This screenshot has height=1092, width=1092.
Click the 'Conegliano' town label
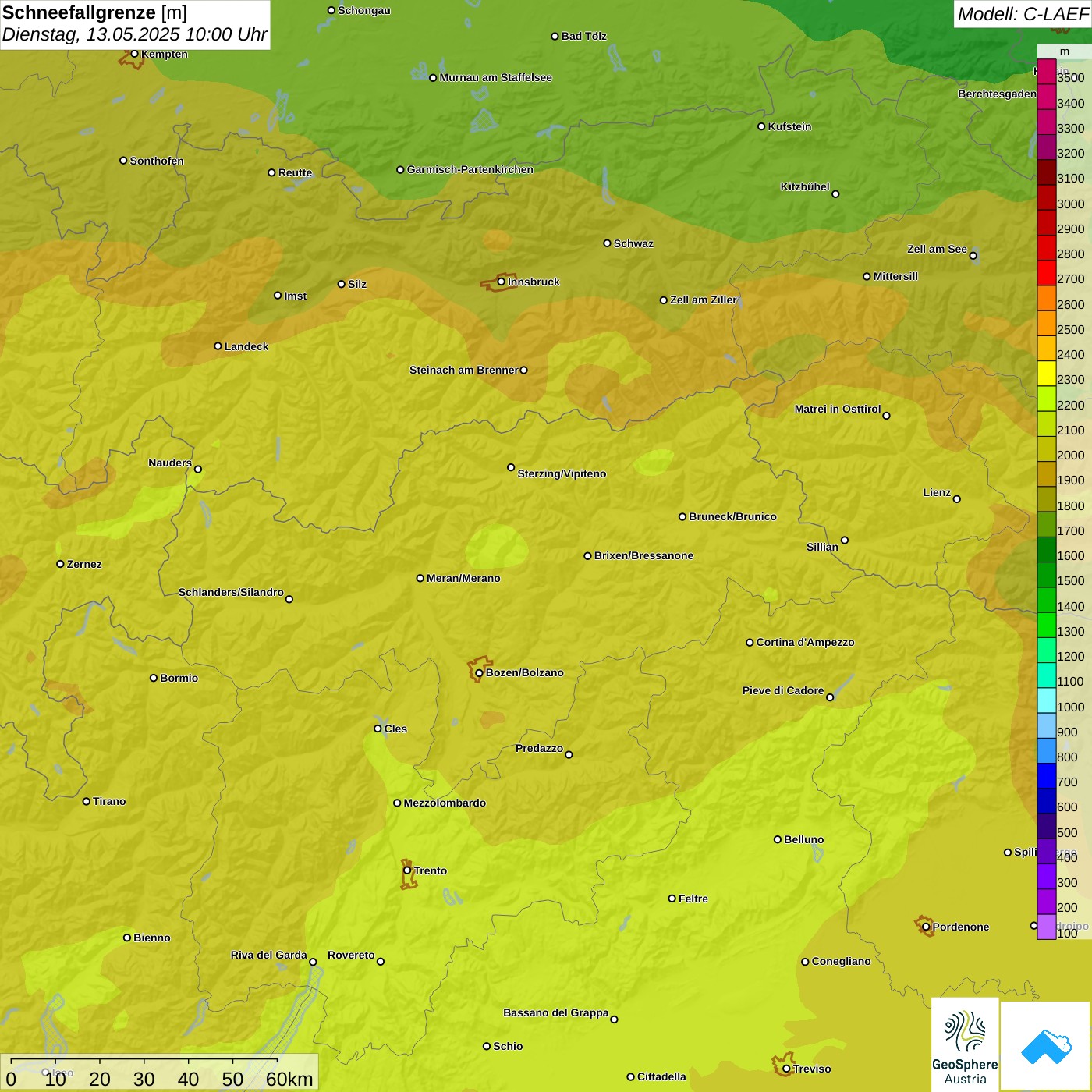841,961
